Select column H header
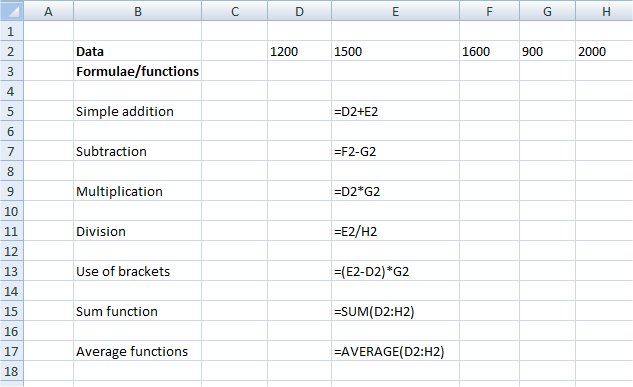The image size is (633, 387). (x=604, y=11)
